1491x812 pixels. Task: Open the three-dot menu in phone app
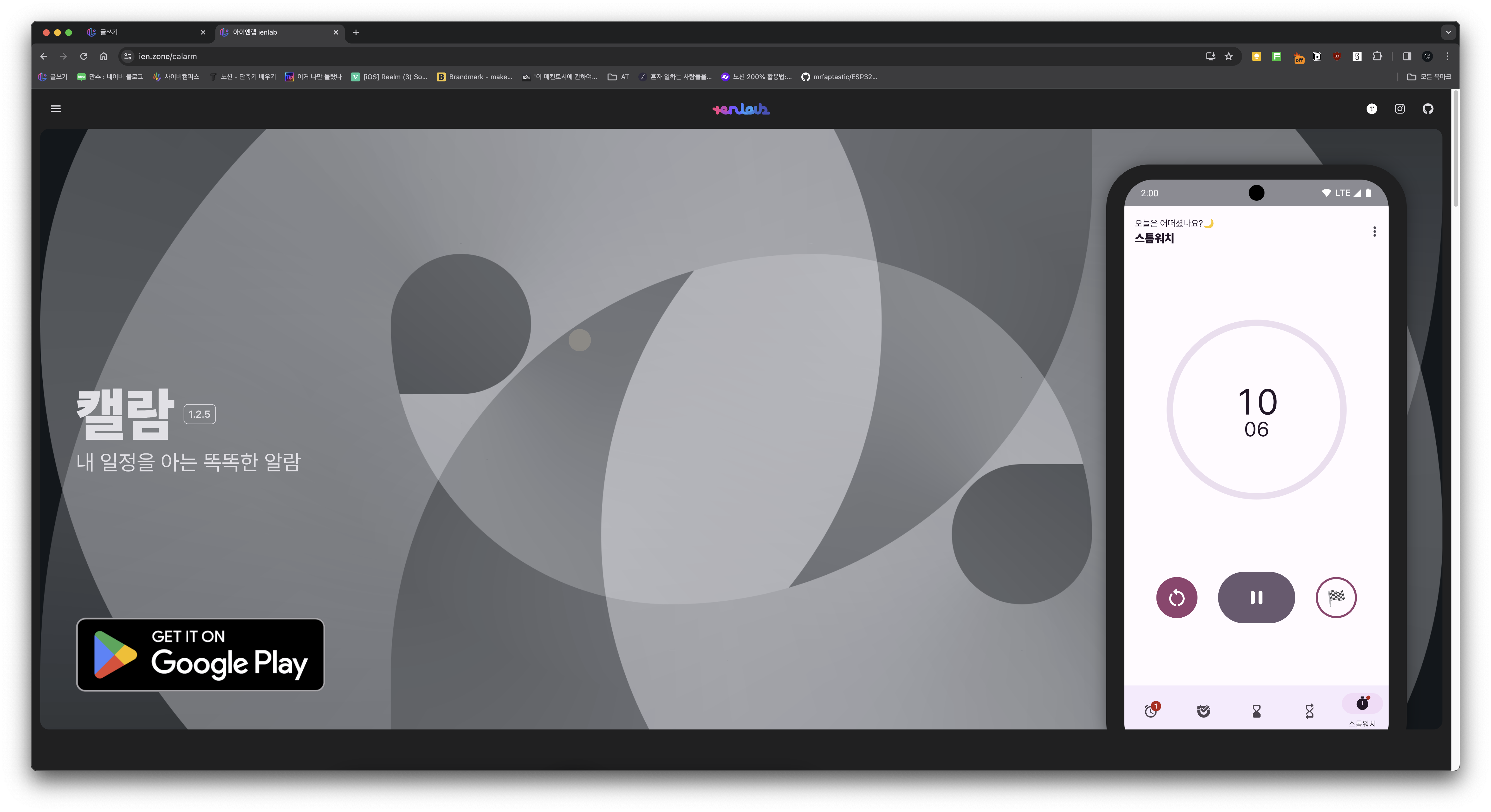1374,231
